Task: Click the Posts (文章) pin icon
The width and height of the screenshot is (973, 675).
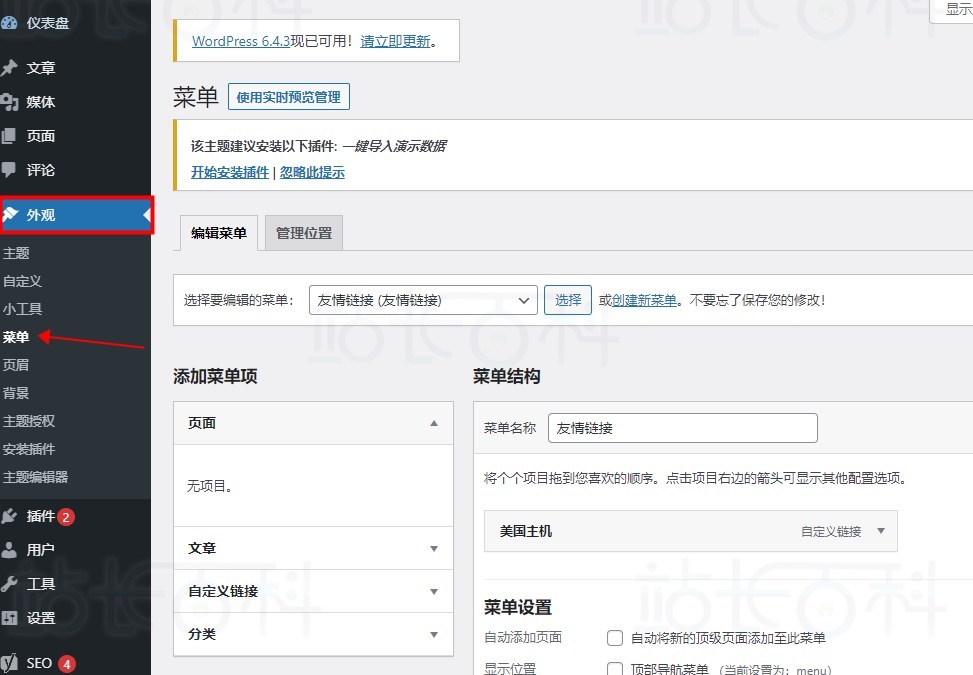Action: coord(9,68)
